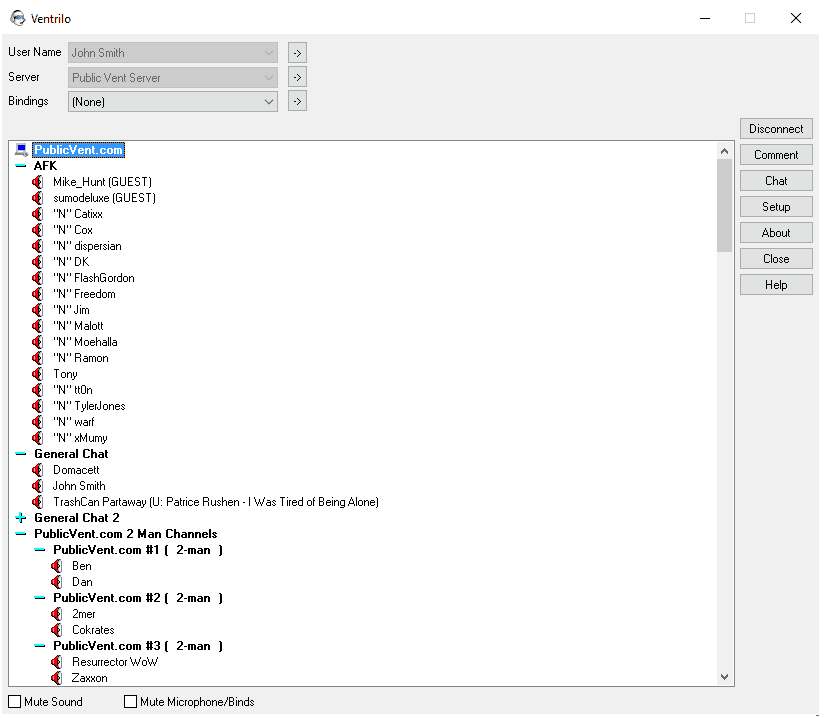Viewport: 825px width, 718px height.
Task: Click speaker icon beside Cokrates
Action: tap(56, 630)
